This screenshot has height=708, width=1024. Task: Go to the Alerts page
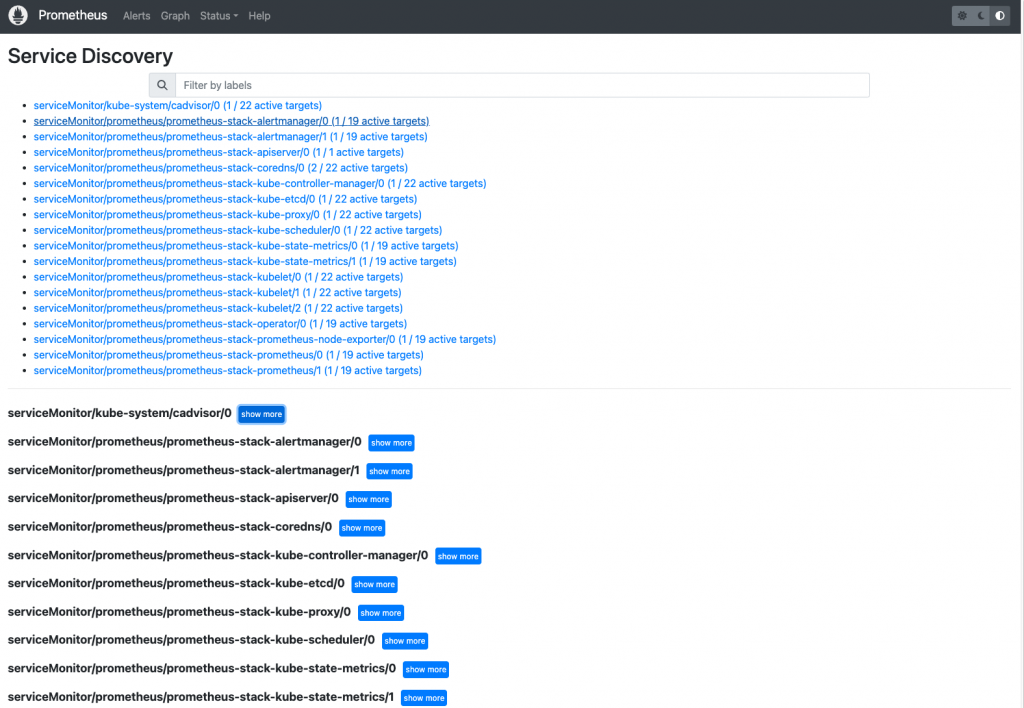[136, 16]
